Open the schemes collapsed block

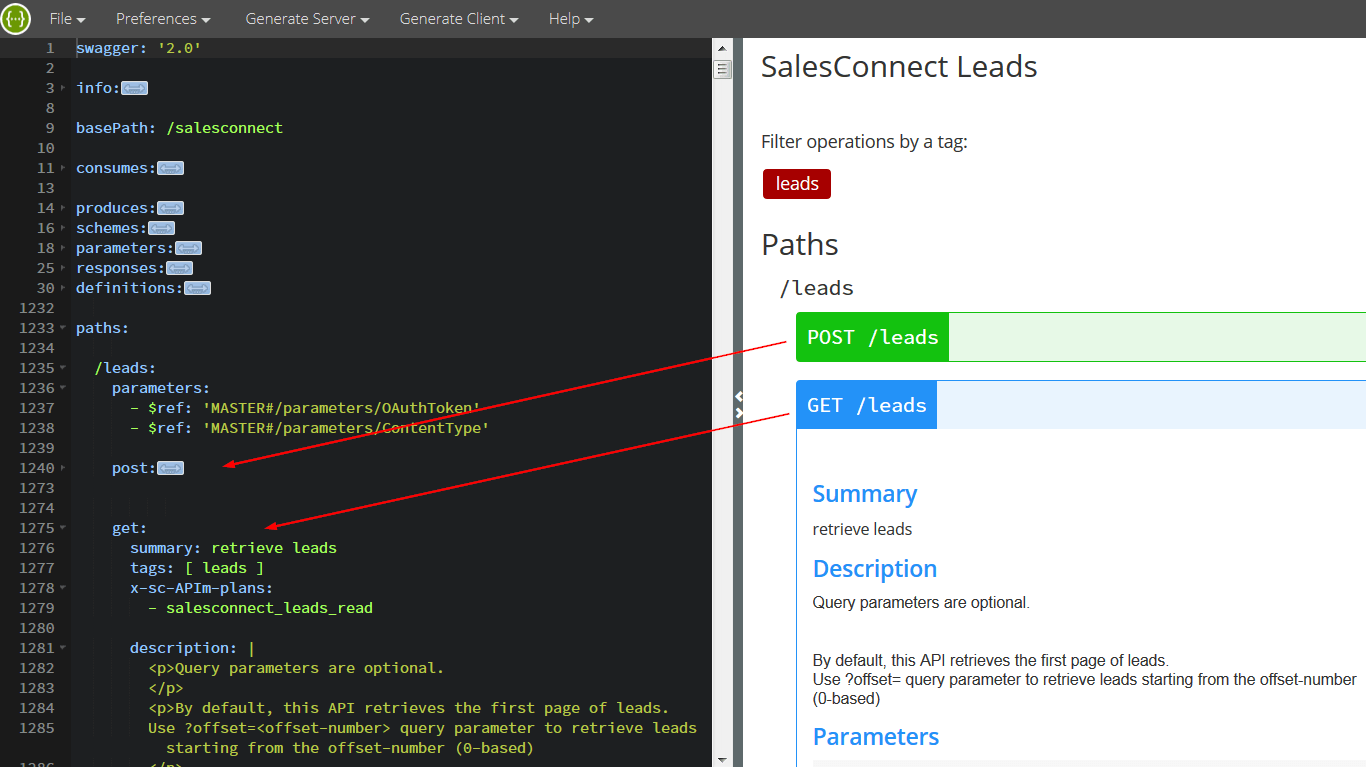(161, 227)
